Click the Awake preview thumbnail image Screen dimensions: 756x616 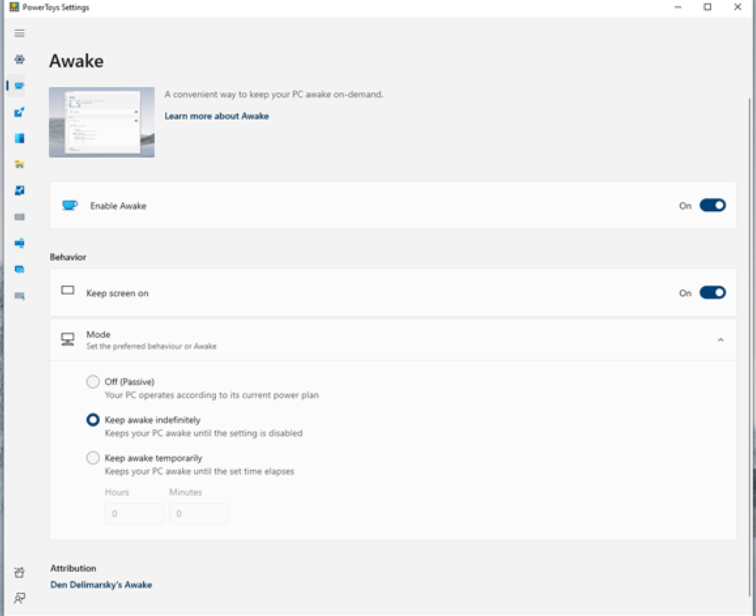coord(102,122)
